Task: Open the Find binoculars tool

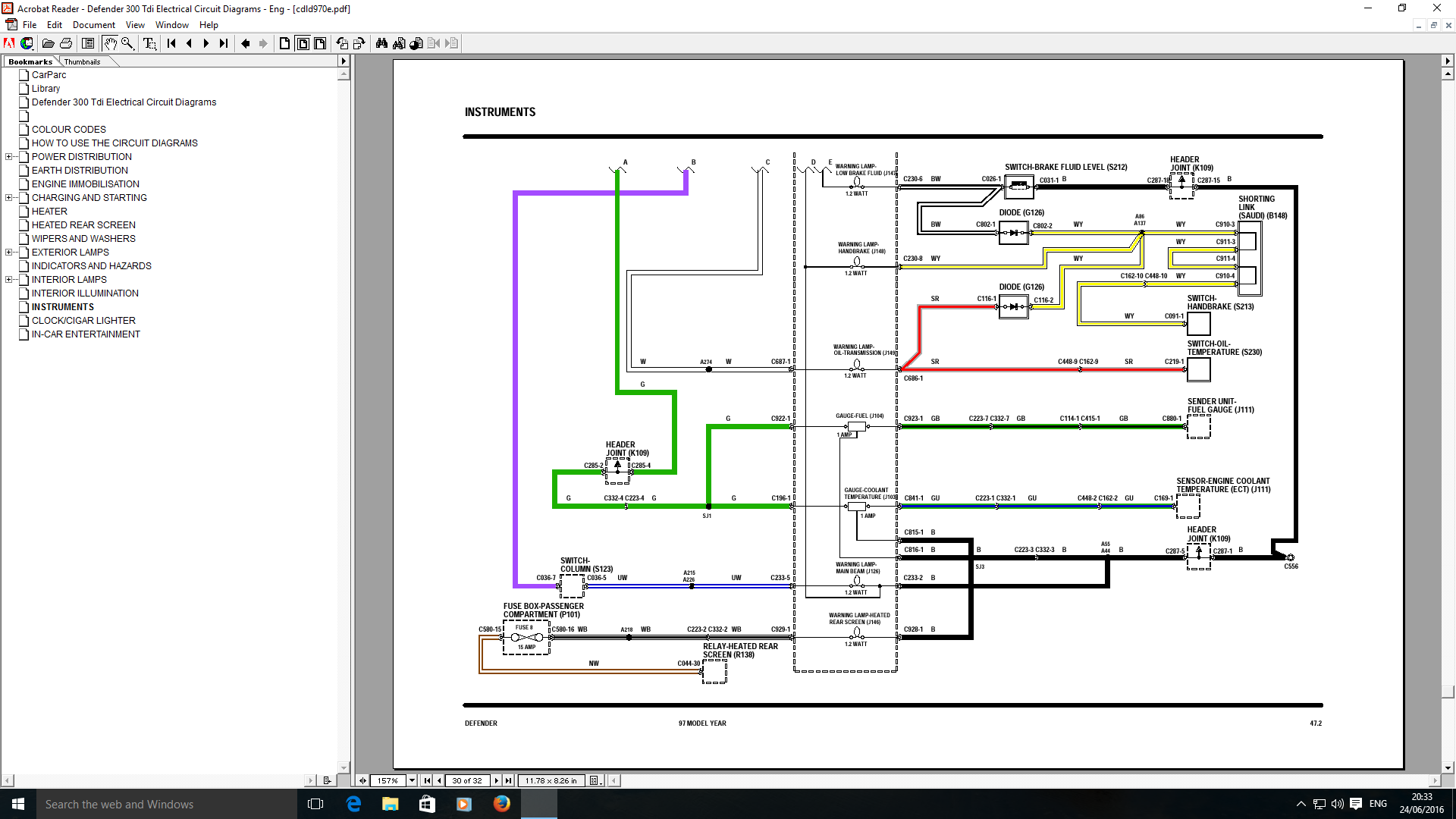Action: pos(381,43)
